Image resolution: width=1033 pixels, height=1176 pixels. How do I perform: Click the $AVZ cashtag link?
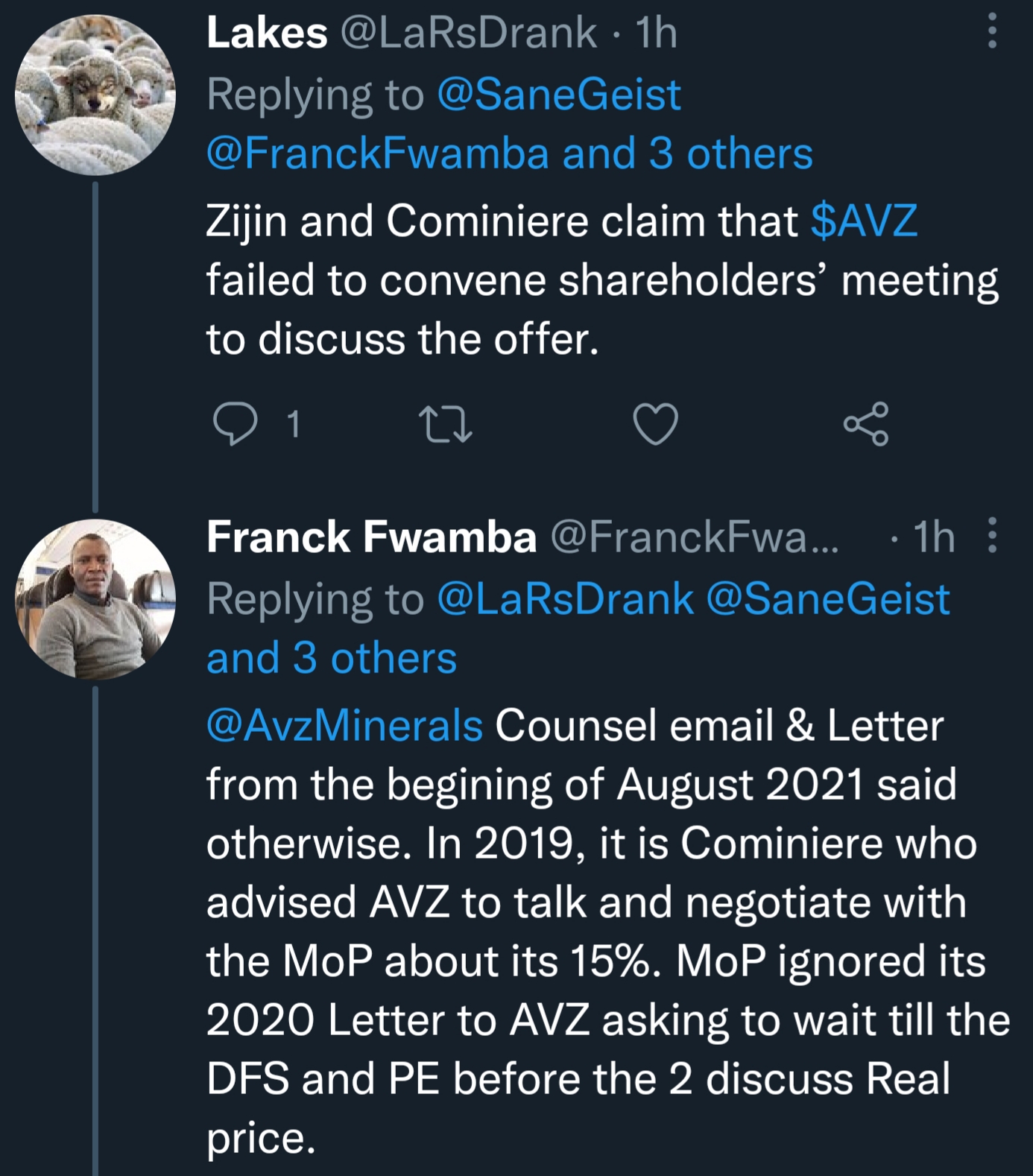coord(864,221)
